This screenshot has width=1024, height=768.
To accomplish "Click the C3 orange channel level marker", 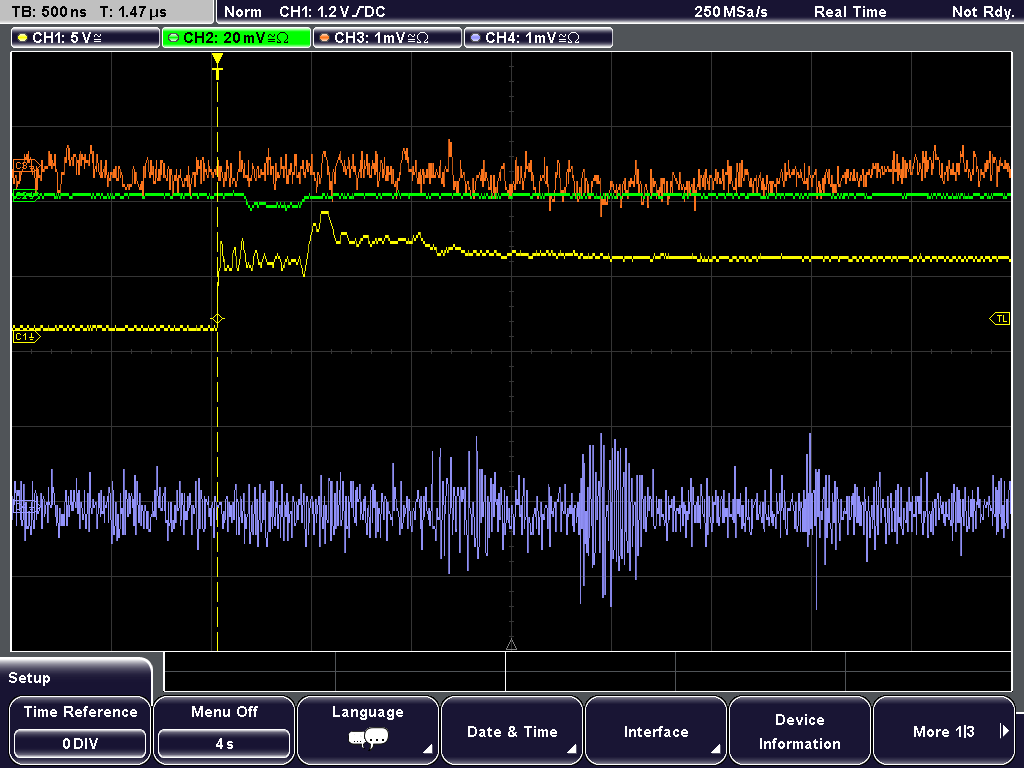I will [25, 166].
